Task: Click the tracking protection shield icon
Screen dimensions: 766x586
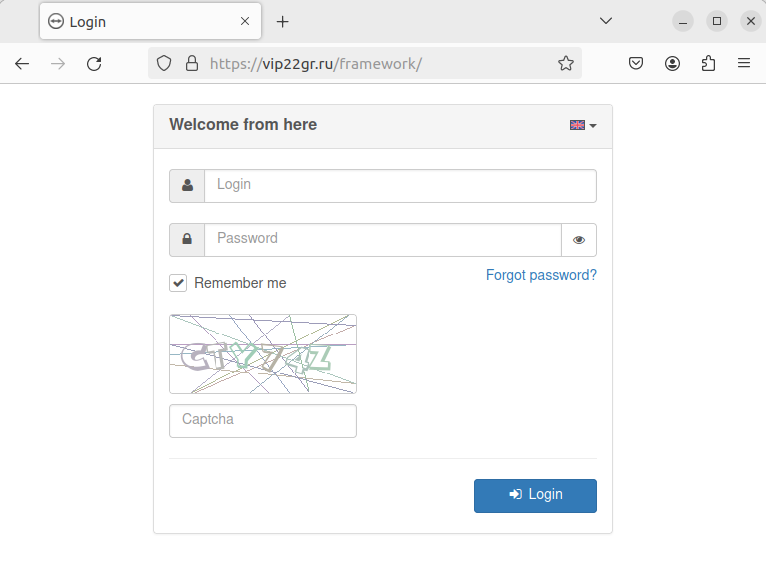Action: (165, 64)
